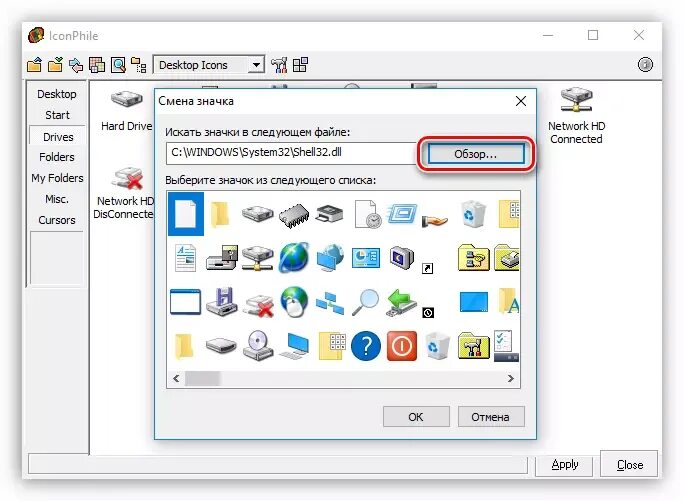Select the control panel chart icon
This screenshot has height=501, width=684.
366,257
